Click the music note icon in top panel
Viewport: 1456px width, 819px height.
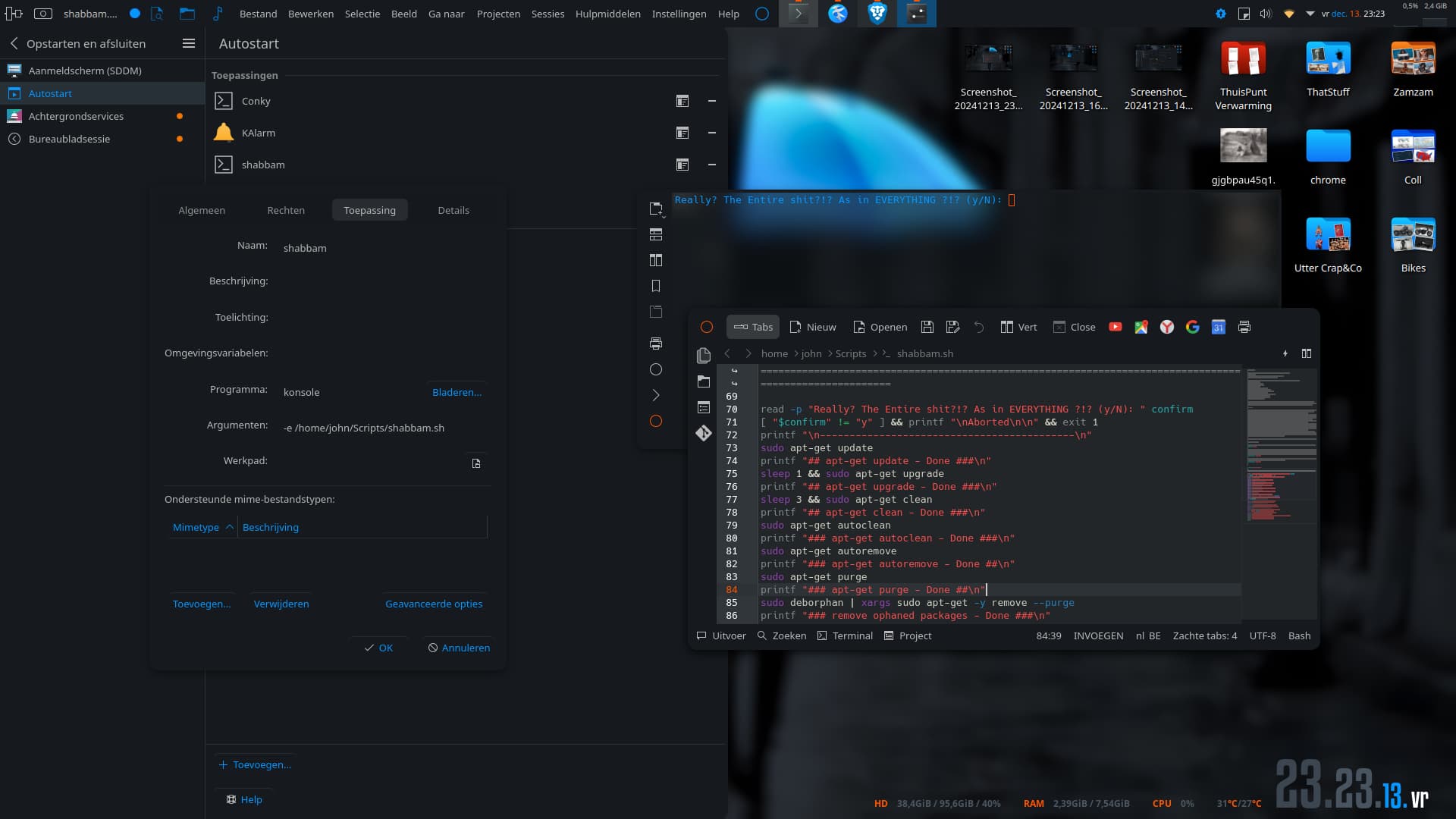coord(218,13)
